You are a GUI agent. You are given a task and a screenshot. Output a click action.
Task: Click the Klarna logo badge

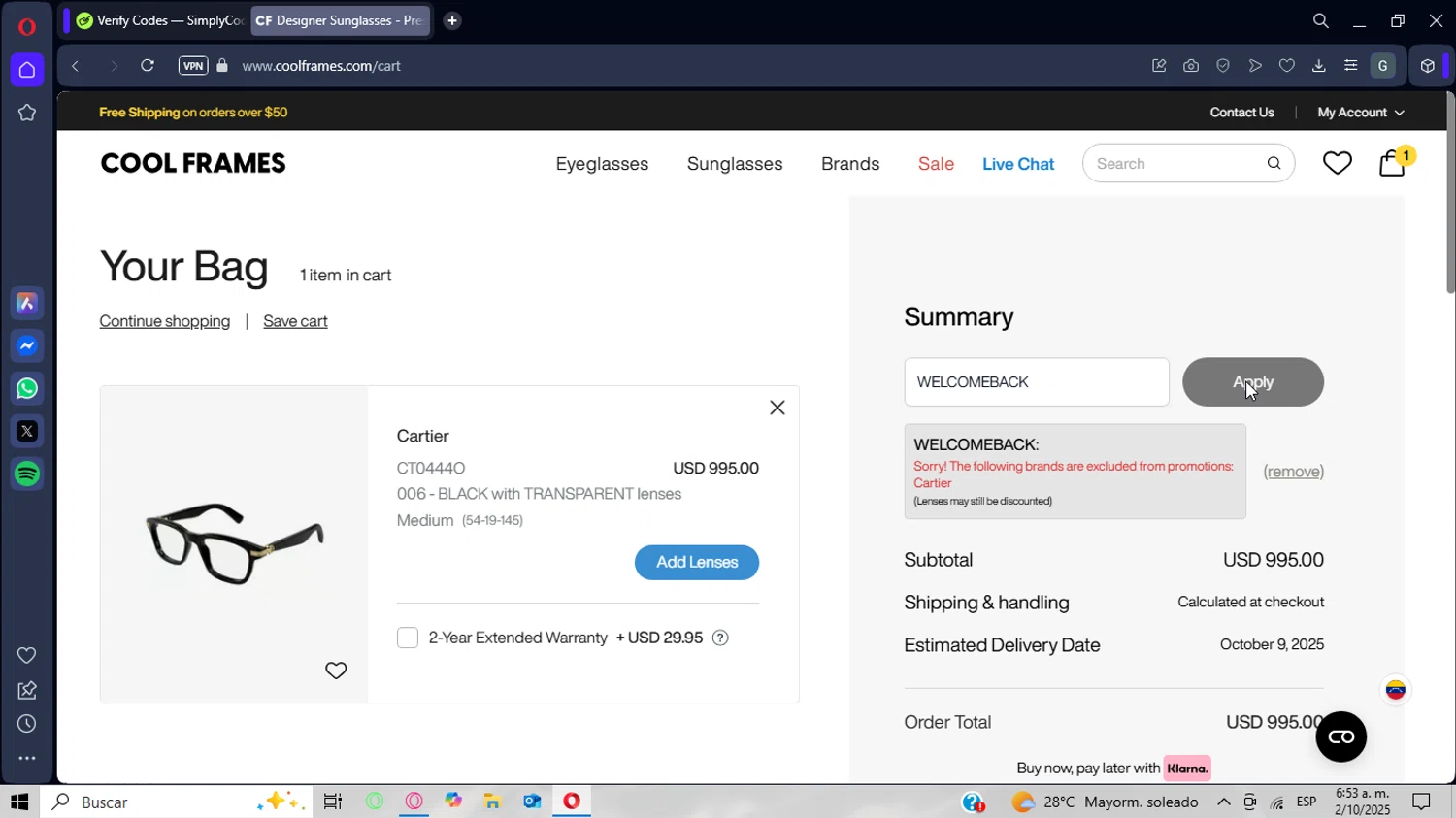click(x=1187, y=769)
